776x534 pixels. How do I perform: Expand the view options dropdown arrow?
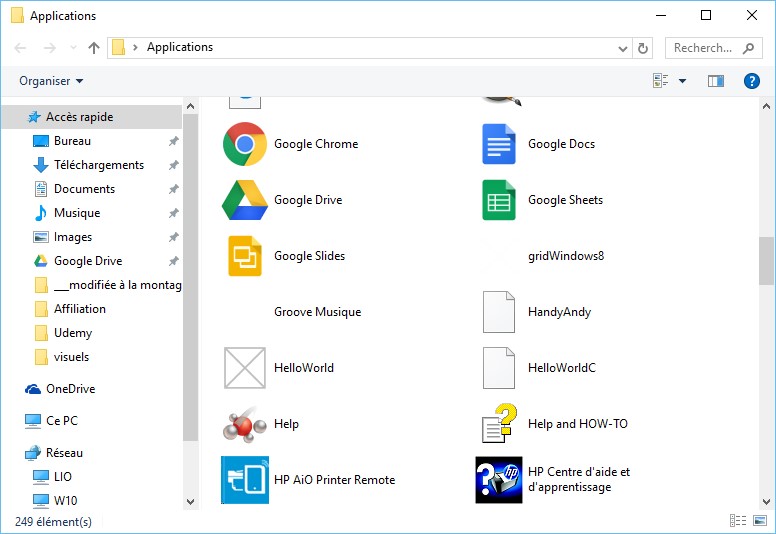coord(683,81)
